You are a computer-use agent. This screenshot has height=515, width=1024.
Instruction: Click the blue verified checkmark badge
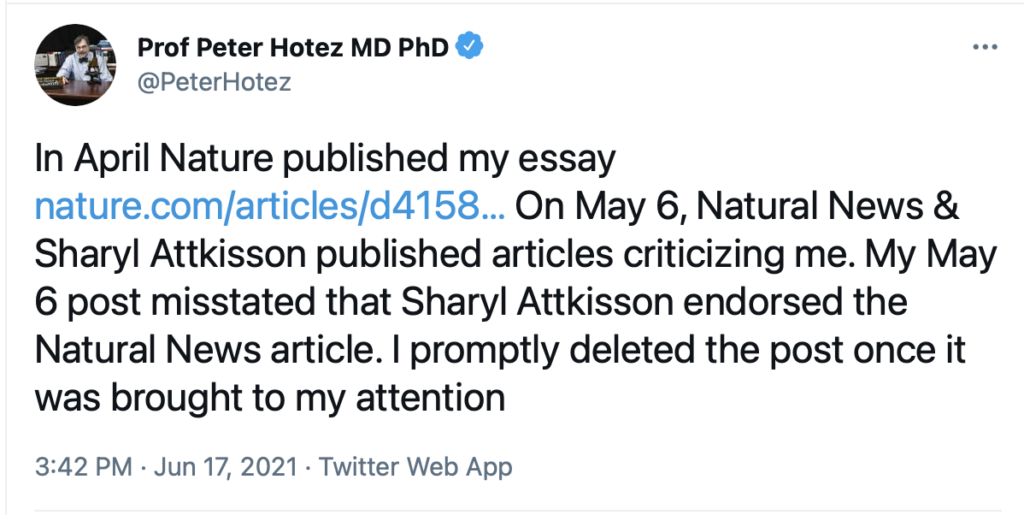[470, 47]
